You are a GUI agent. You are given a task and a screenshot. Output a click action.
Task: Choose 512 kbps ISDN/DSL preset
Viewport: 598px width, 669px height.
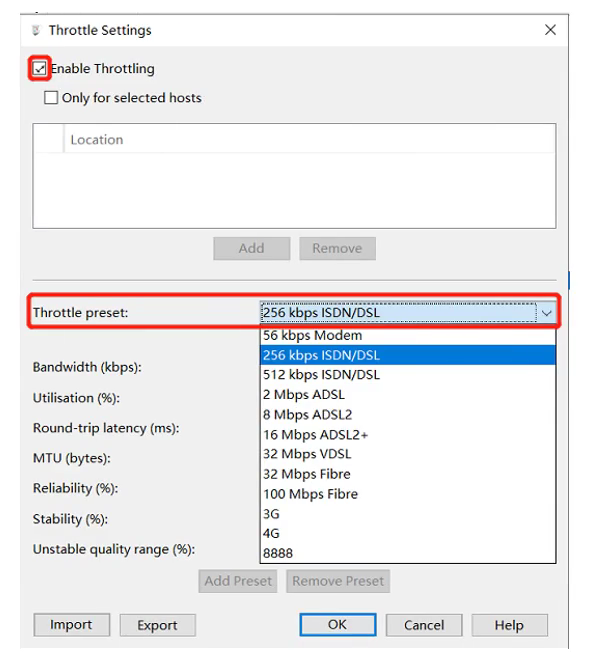click(408, 375)
